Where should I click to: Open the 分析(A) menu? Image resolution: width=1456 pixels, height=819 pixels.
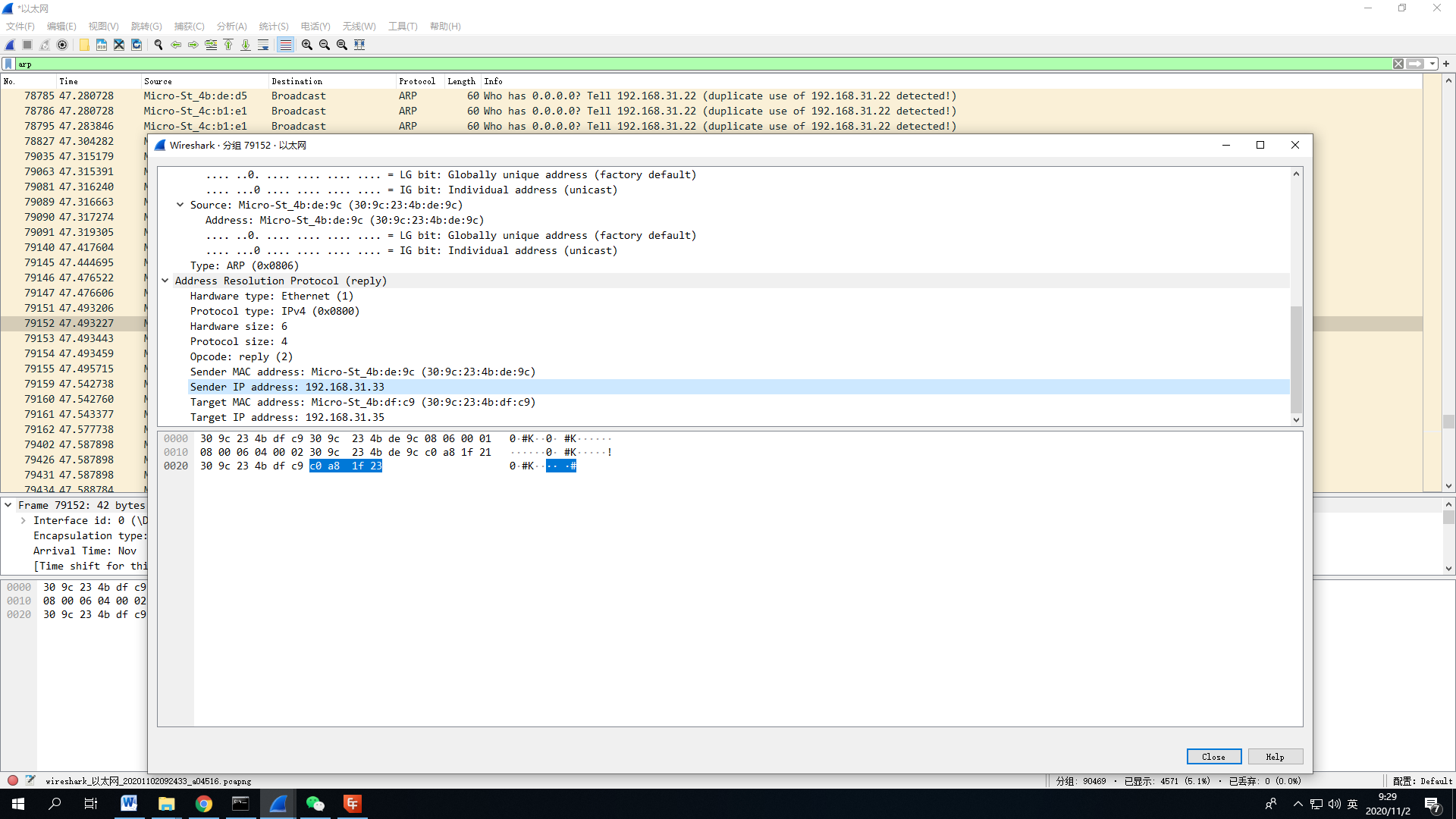pyautogui.click(x=231, y=26)
